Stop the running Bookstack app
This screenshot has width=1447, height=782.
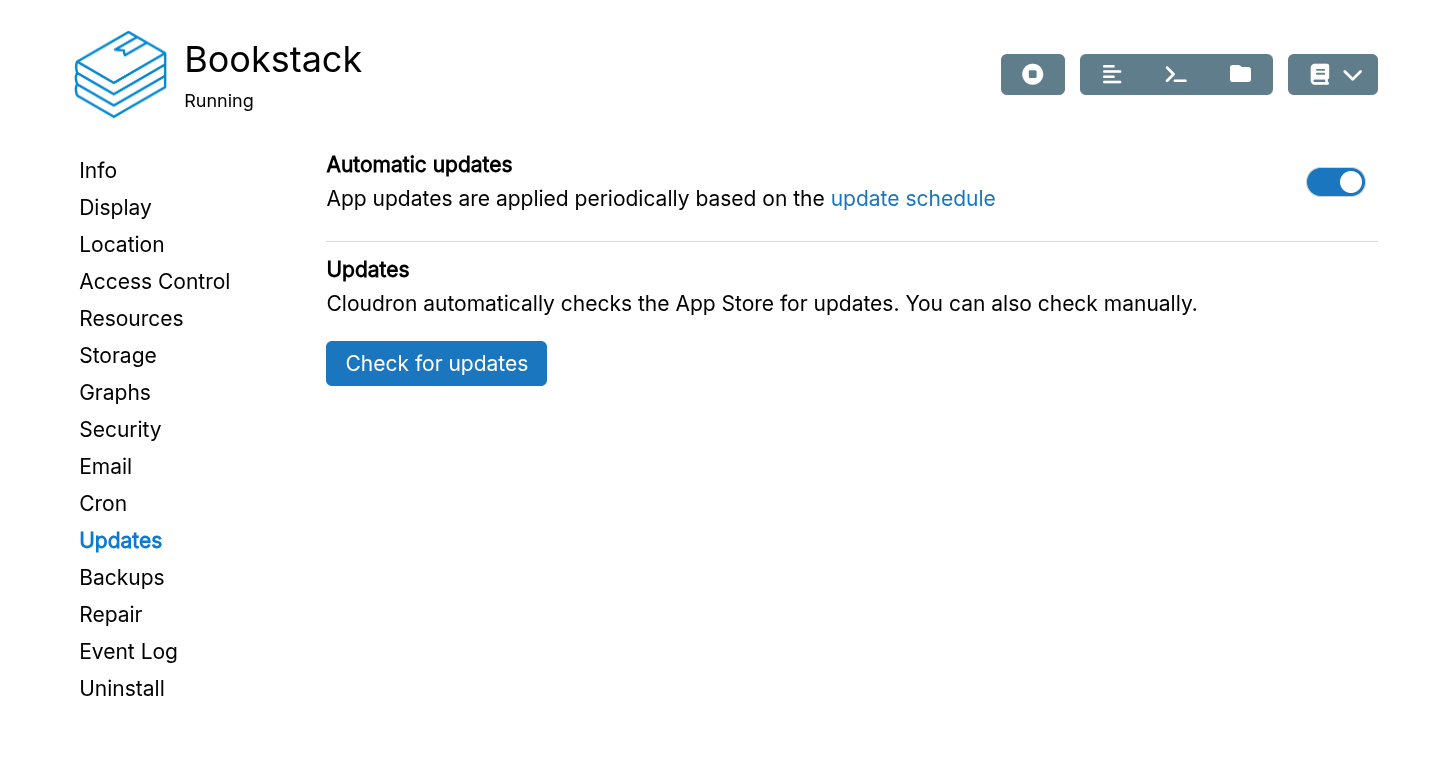1032,74
